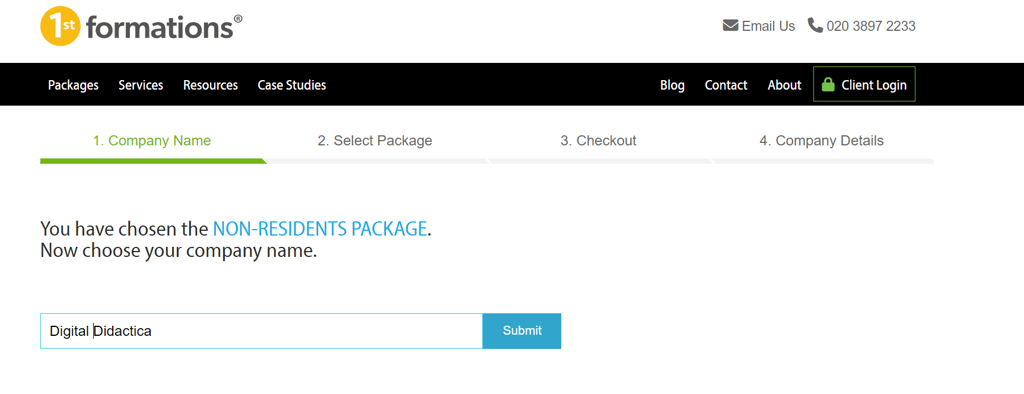Click inside the company name field
The width and height of the screenshot is (1024, 394).
coord(261,331)
